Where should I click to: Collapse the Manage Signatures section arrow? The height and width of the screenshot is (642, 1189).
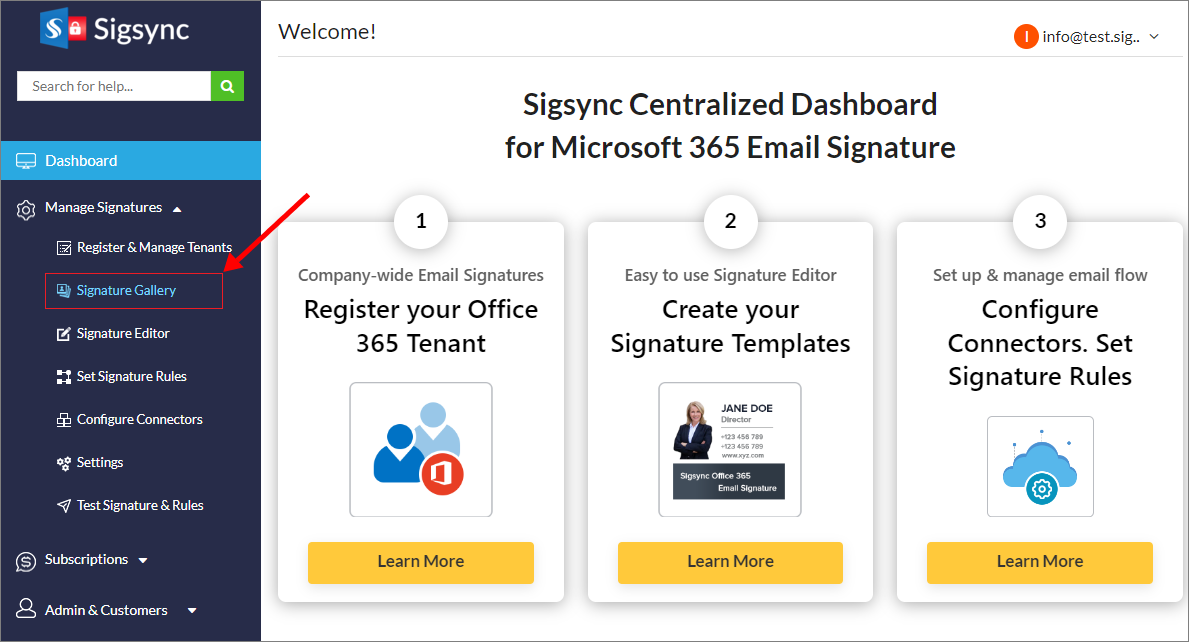(x=177, y=209)
